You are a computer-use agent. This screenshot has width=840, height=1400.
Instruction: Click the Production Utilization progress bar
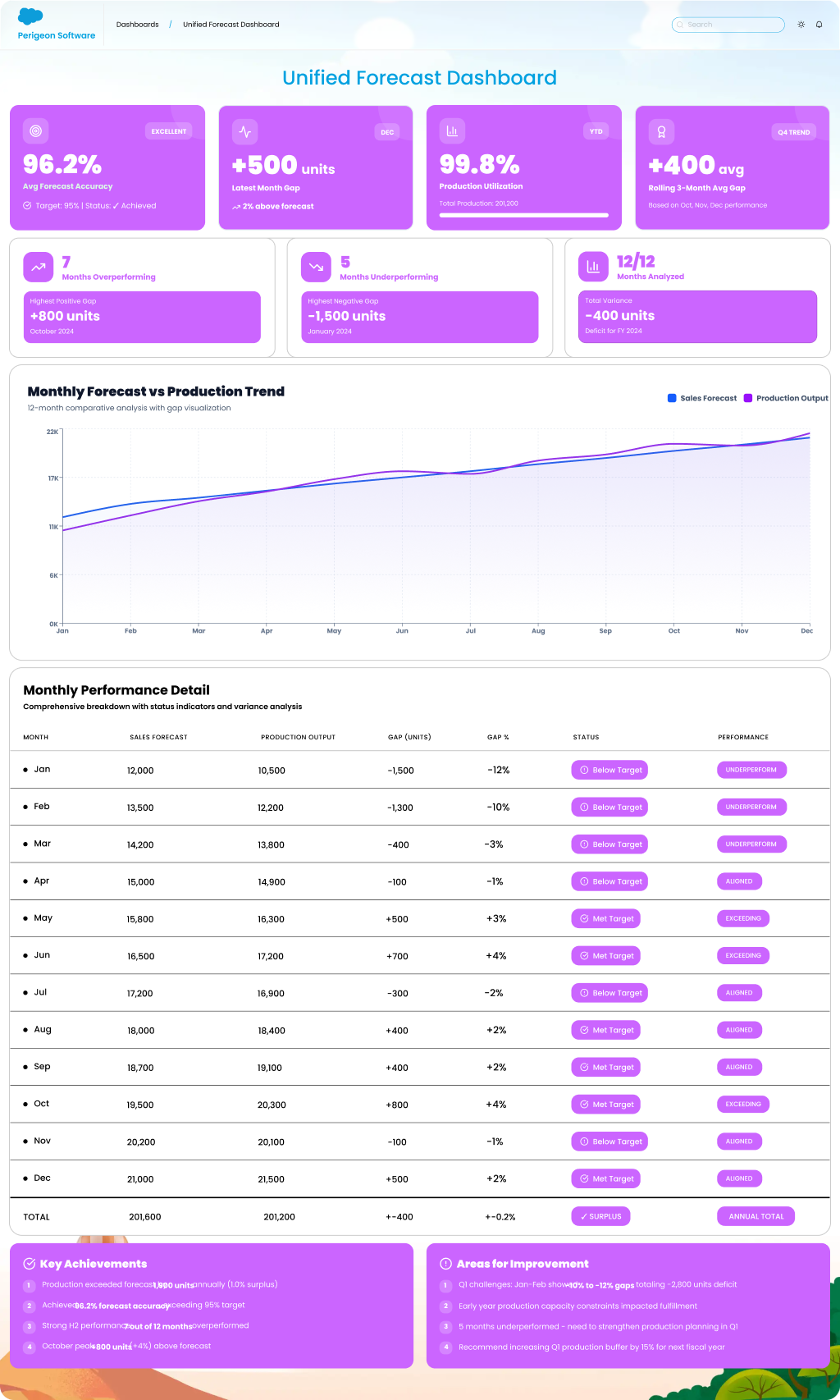pyautogui.click(x=523, y=215)
